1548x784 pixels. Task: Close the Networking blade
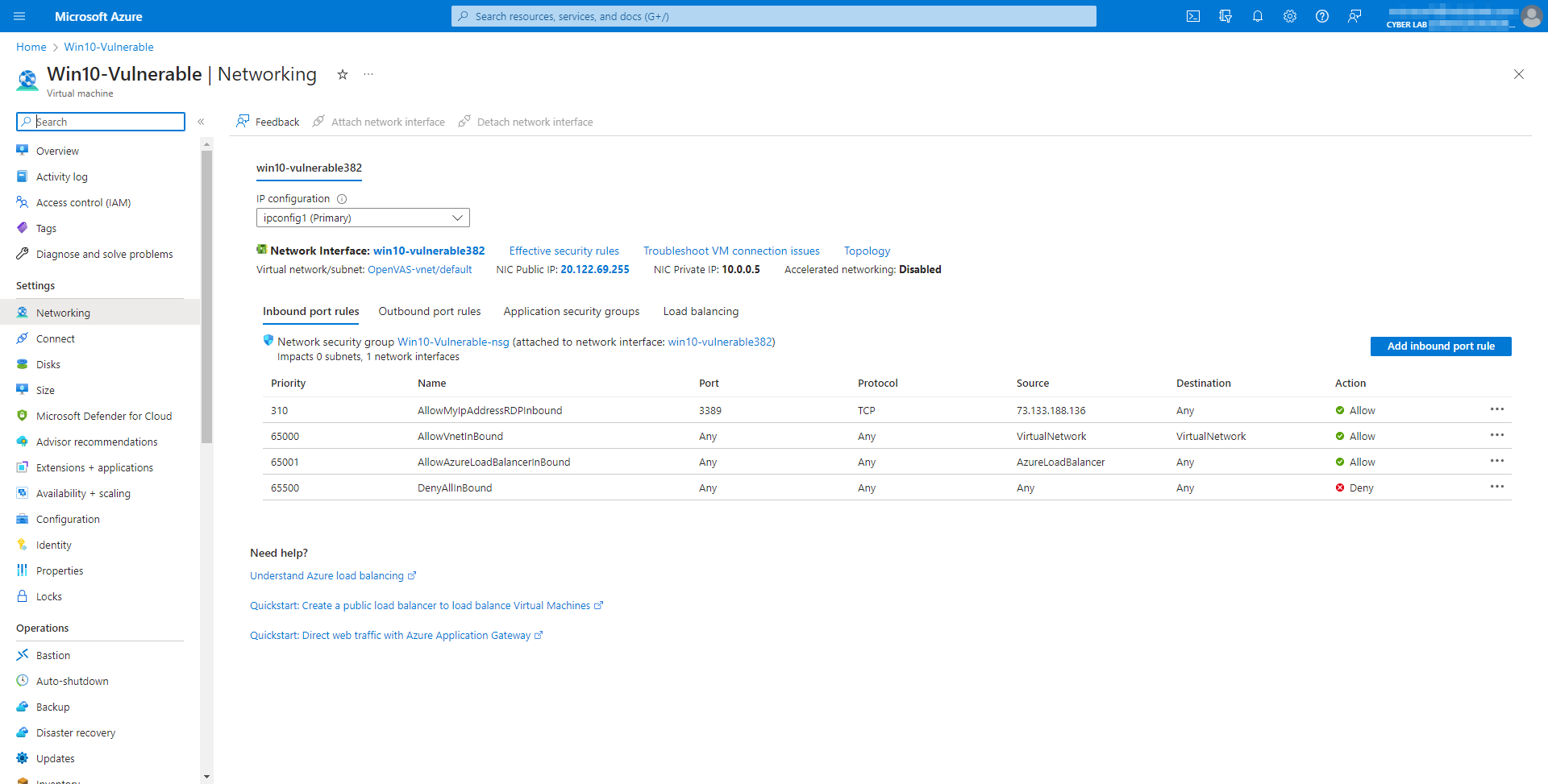click(x=1519, y=74)
